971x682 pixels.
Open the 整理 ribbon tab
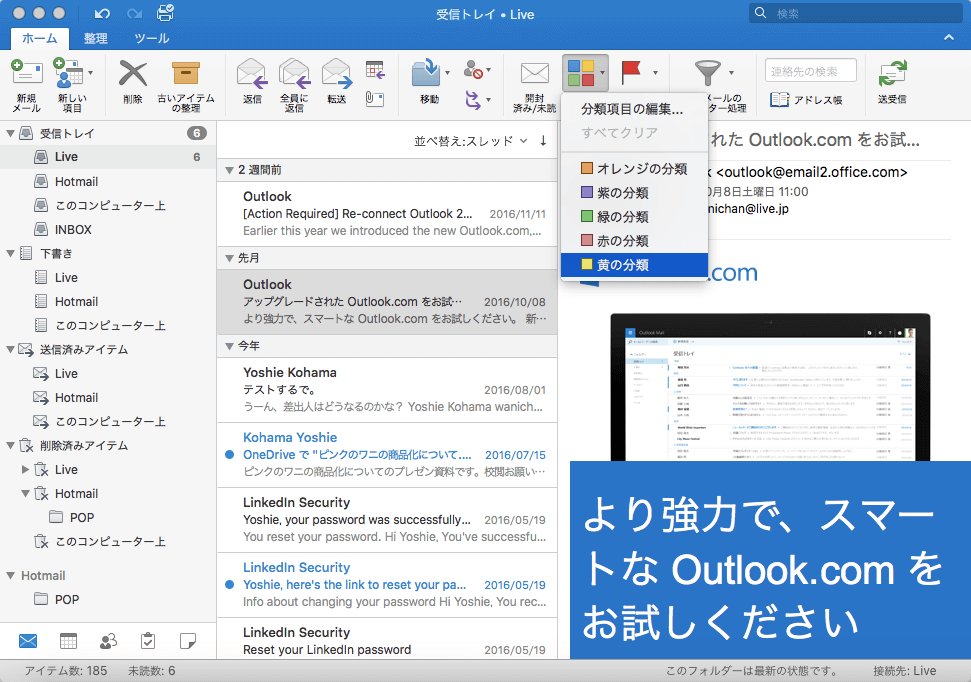point(95,38)
